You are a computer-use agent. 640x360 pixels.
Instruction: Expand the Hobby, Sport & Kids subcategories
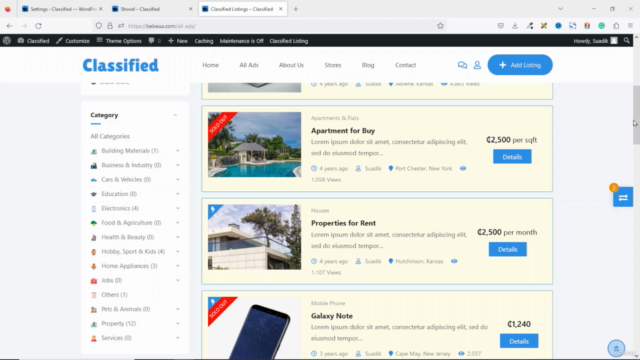(x=178, y=251)
